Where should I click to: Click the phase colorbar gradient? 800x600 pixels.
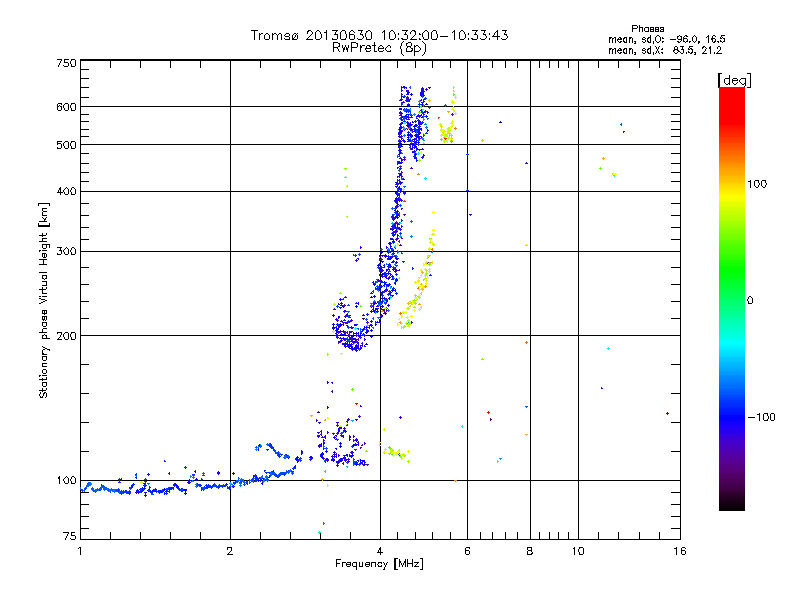click(732, 298)
